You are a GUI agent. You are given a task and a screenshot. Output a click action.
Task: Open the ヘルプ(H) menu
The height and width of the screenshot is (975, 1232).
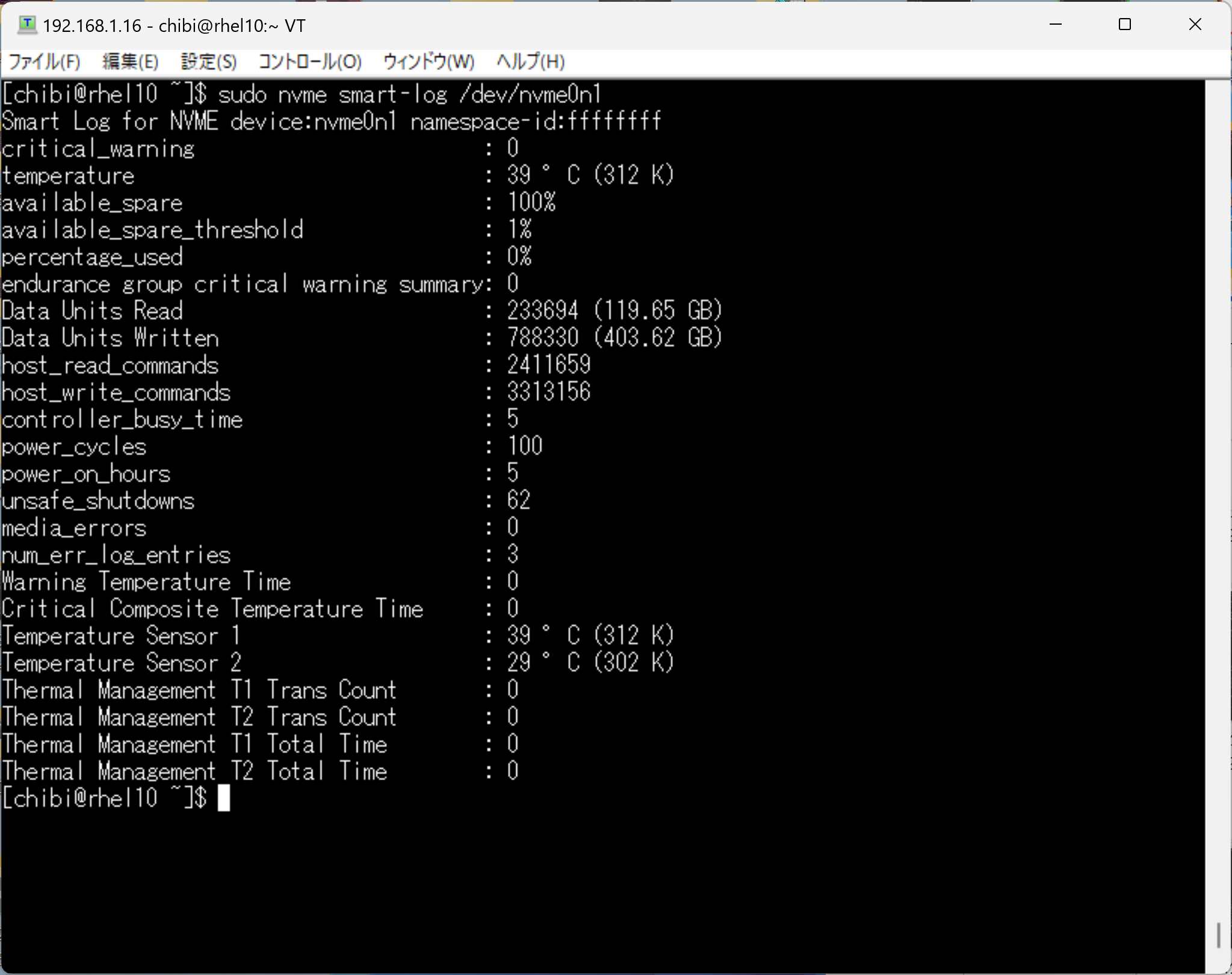pyautogui.click(x=530, y=61)
